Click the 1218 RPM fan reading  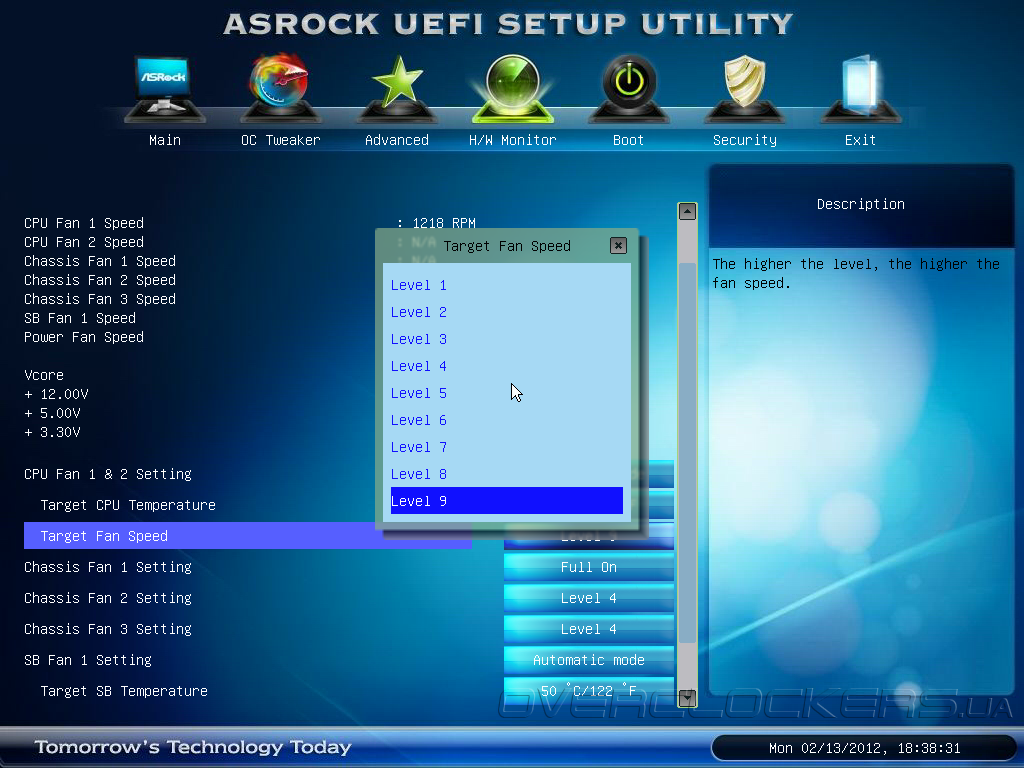pos(443,223)
